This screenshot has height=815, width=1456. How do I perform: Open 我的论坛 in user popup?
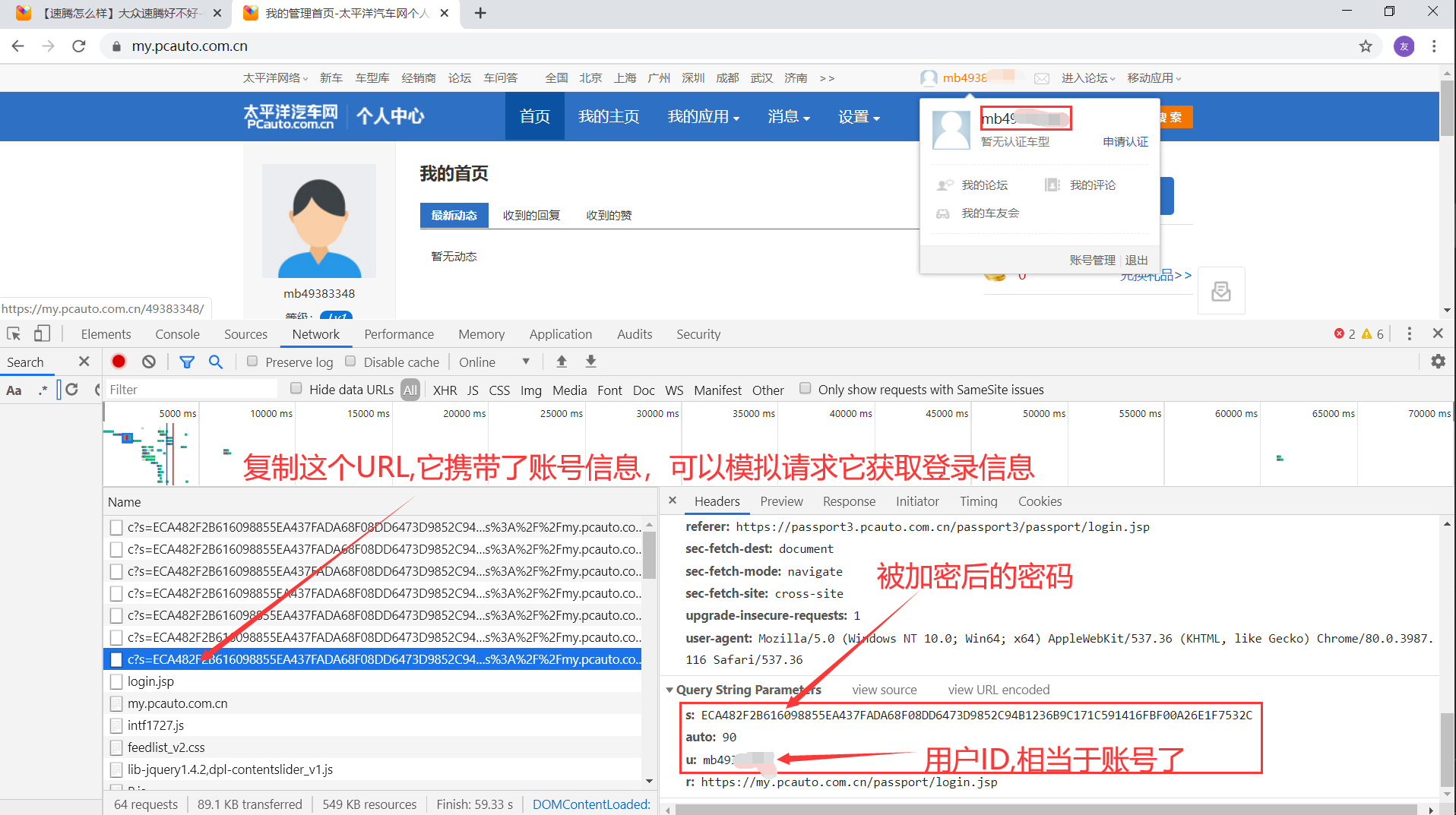point(984,185)
